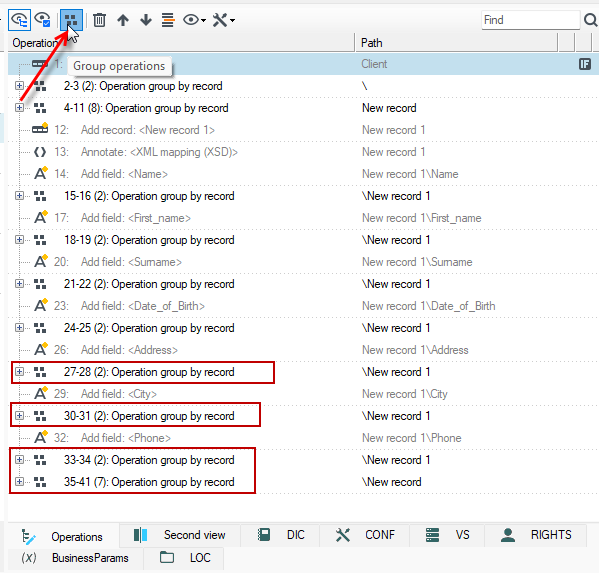Expand group 15-16 Operation group by record
Image resolution: width=599 pixels, height=573 pixels.
19,196
